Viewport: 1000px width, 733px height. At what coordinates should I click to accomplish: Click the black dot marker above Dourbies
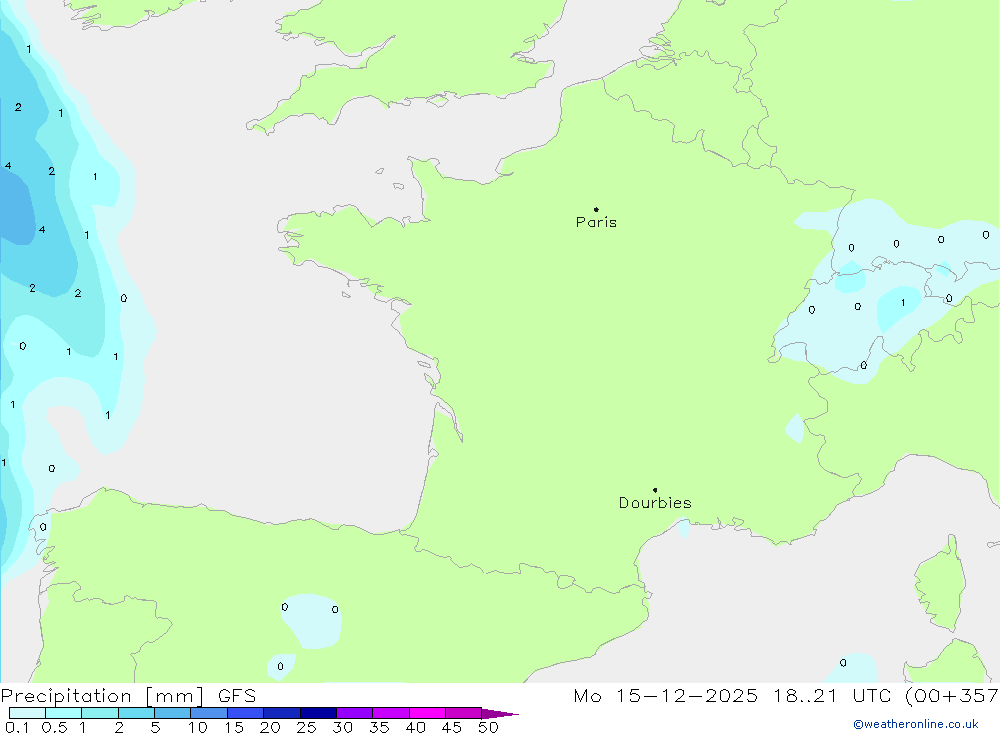(x=655, y=490)
